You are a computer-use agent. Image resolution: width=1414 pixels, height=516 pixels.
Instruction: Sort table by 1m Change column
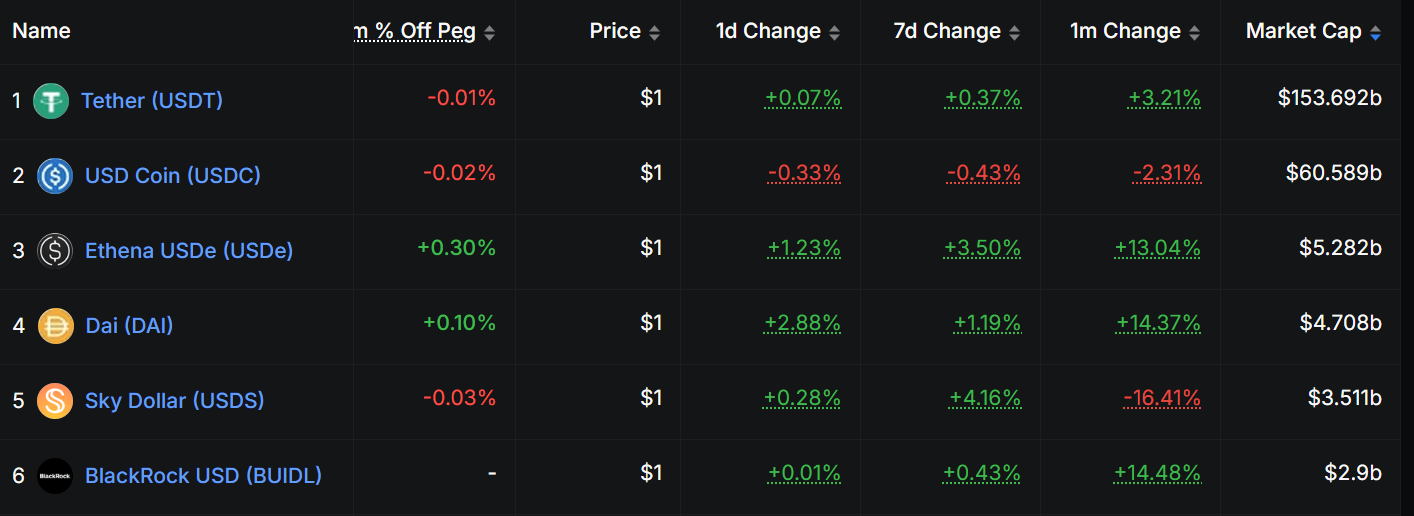[1125, 32]
